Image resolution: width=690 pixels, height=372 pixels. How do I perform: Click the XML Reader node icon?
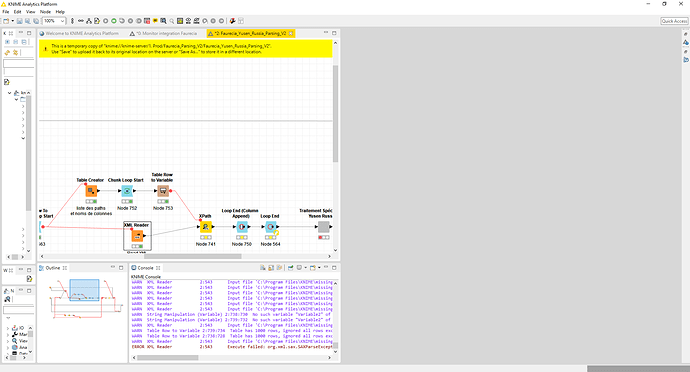[x=137, y=236]
